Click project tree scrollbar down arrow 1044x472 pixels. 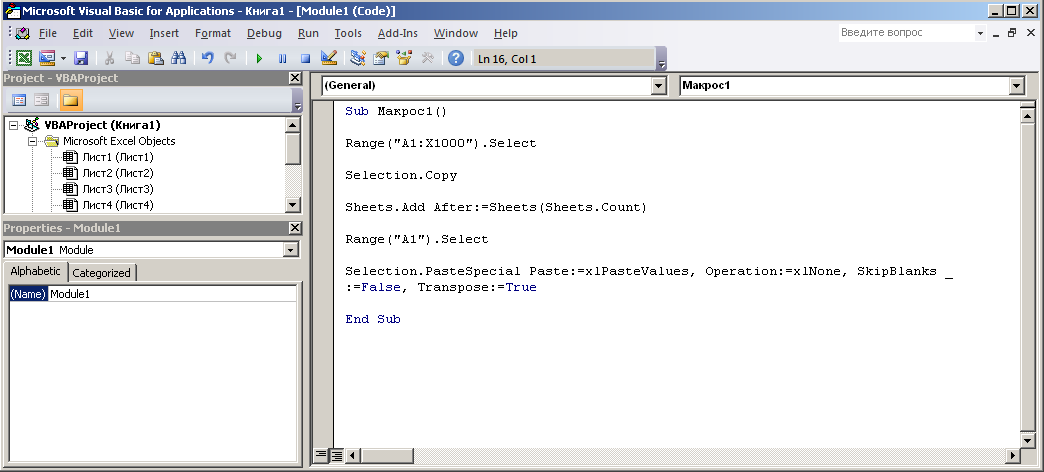coord(292,205)
